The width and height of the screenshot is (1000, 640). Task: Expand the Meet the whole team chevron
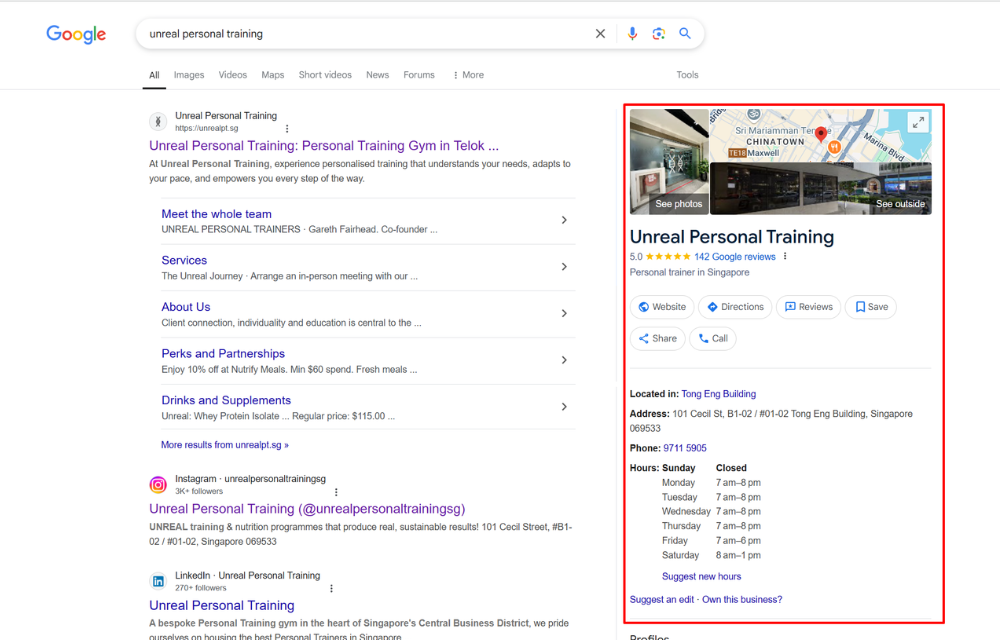[x=564, y=220]
